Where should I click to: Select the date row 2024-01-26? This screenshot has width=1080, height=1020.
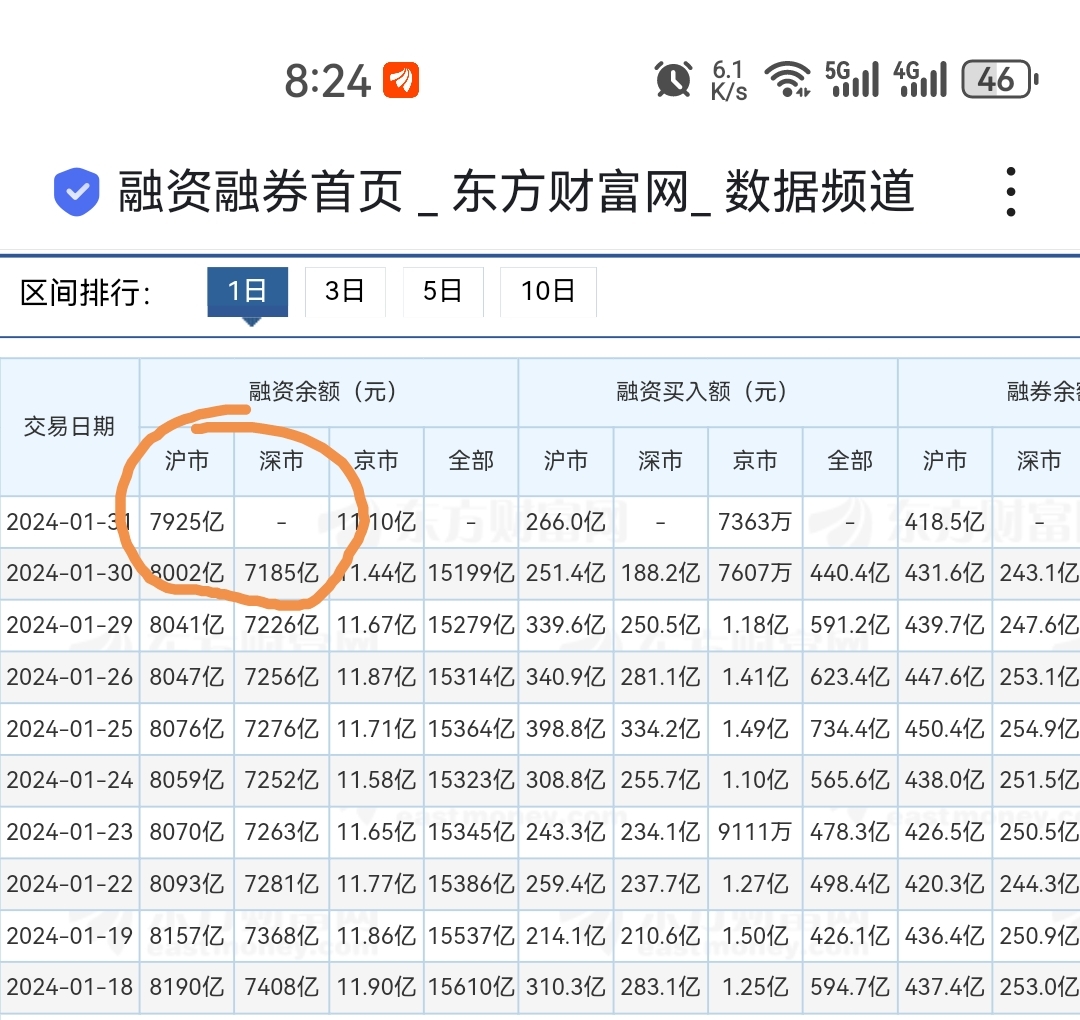click(70, 677)
